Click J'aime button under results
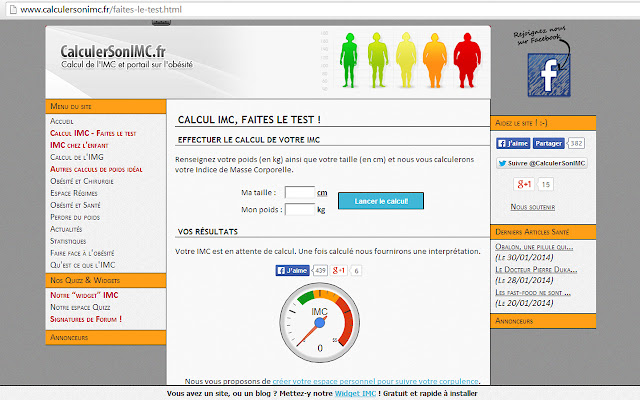 pyautogui.click(x=293, y=270)
